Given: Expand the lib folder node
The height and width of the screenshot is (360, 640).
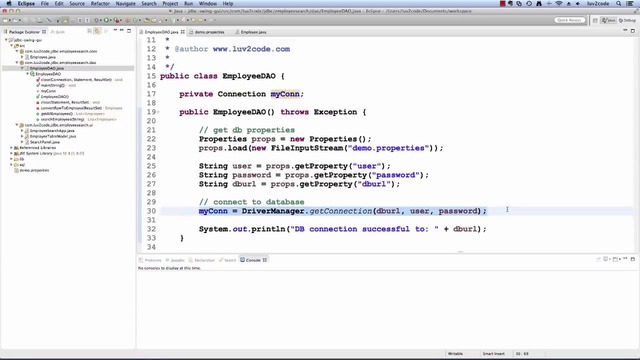Looking at the screenshot, I should [x=11, y=159].
